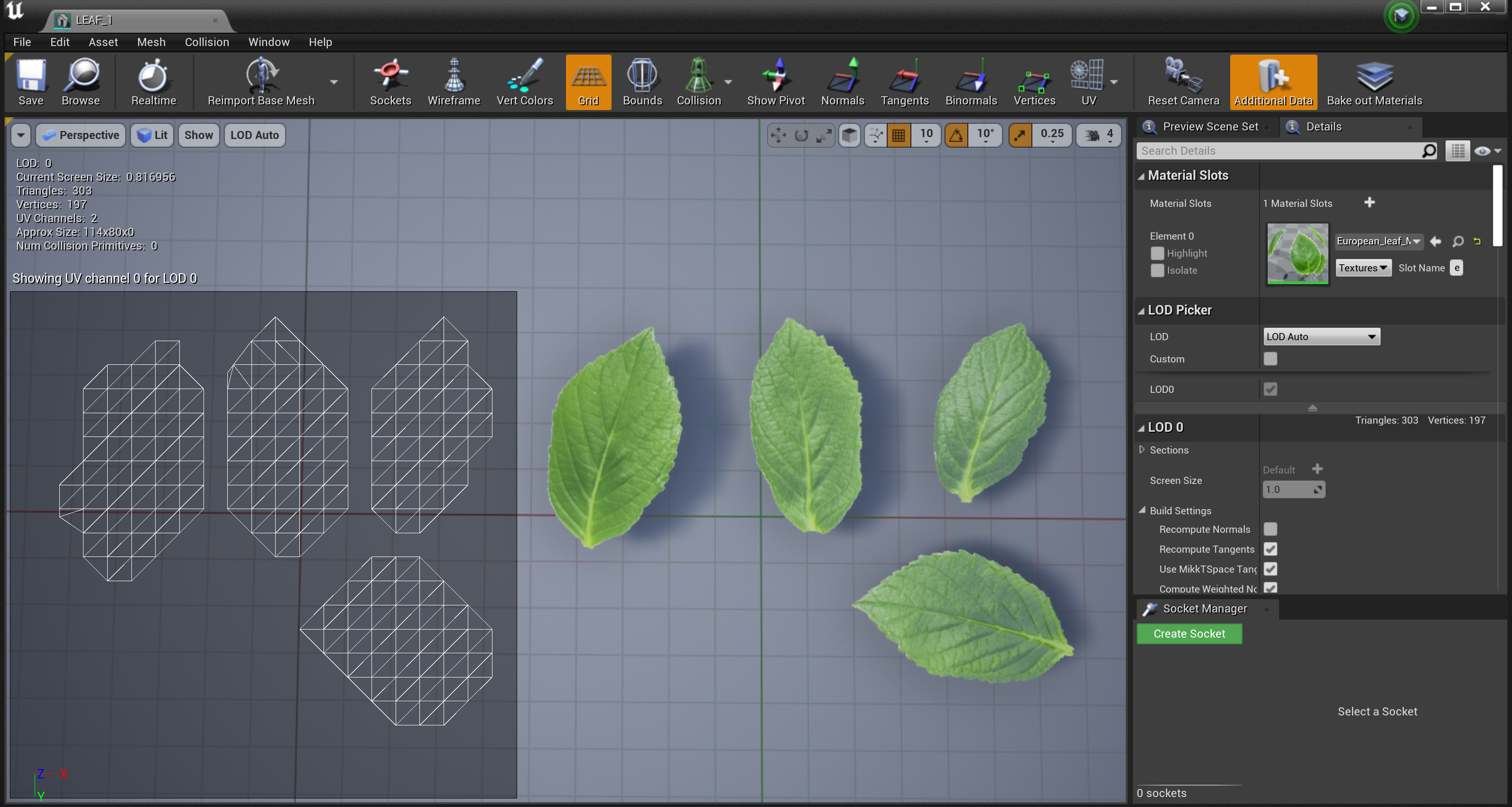Open the LOD Auto dropdown in LOD Picker

pos(1321,336)
